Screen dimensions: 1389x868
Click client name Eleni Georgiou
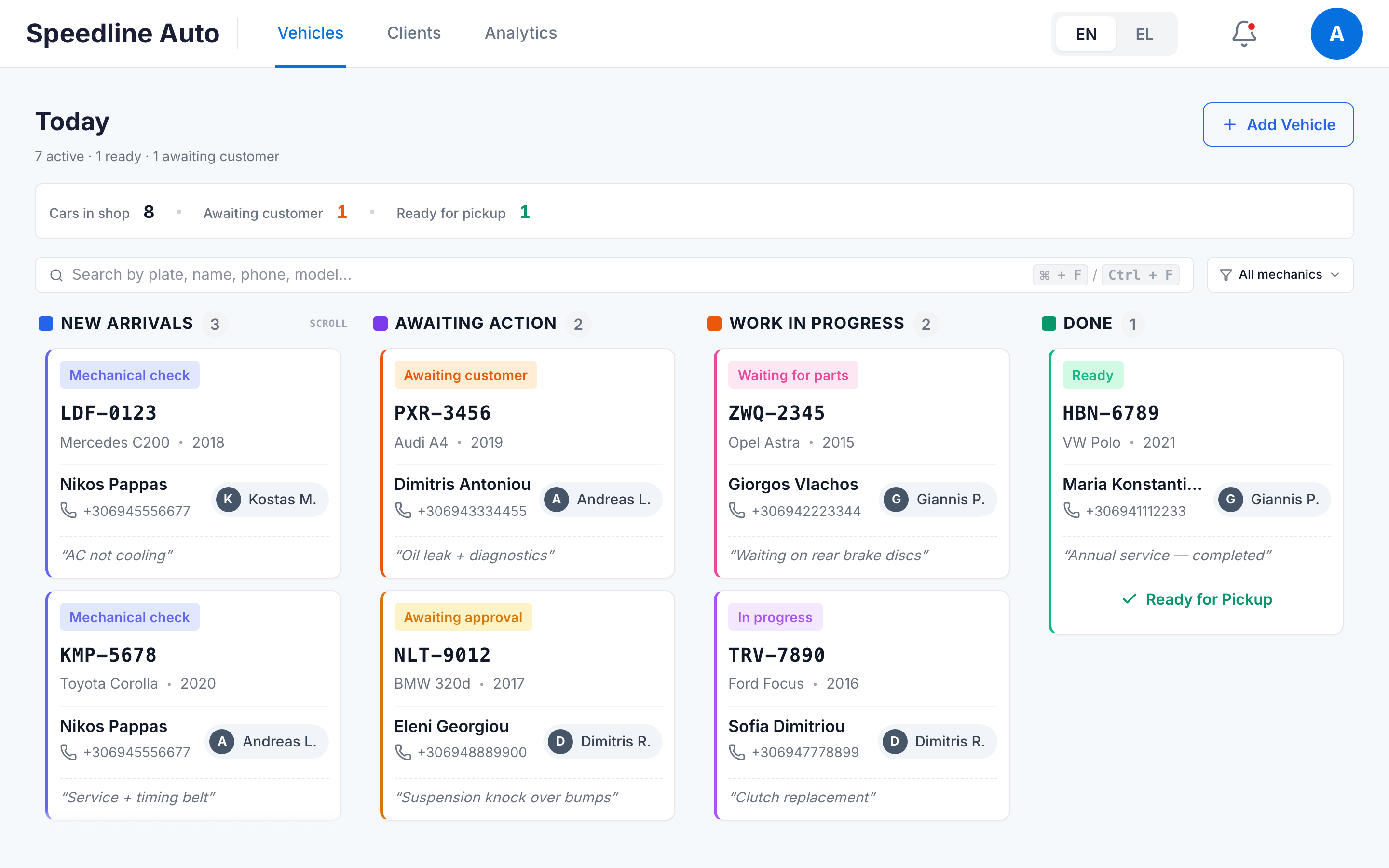tap(451, 726)
